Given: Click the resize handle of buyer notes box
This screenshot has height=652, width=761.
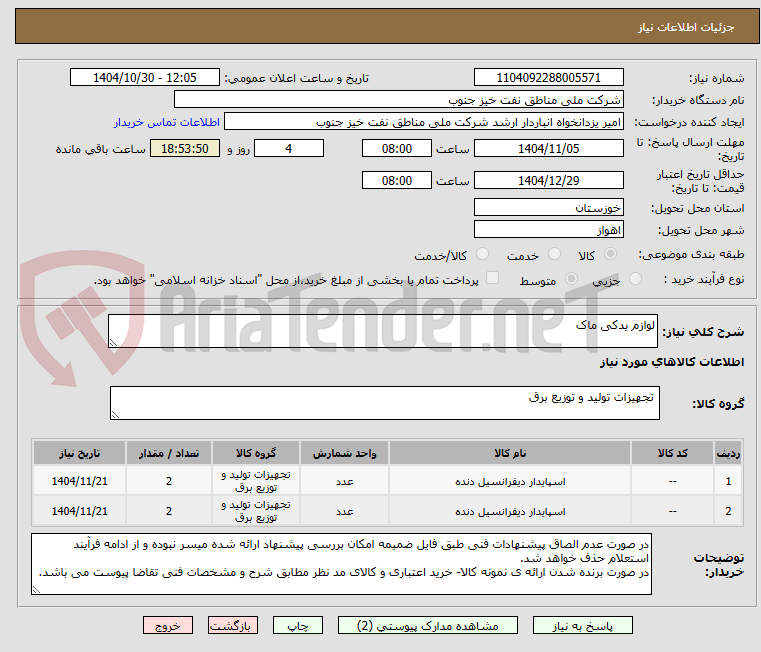Looking at the screenshot, I should [x=36, y=590].
